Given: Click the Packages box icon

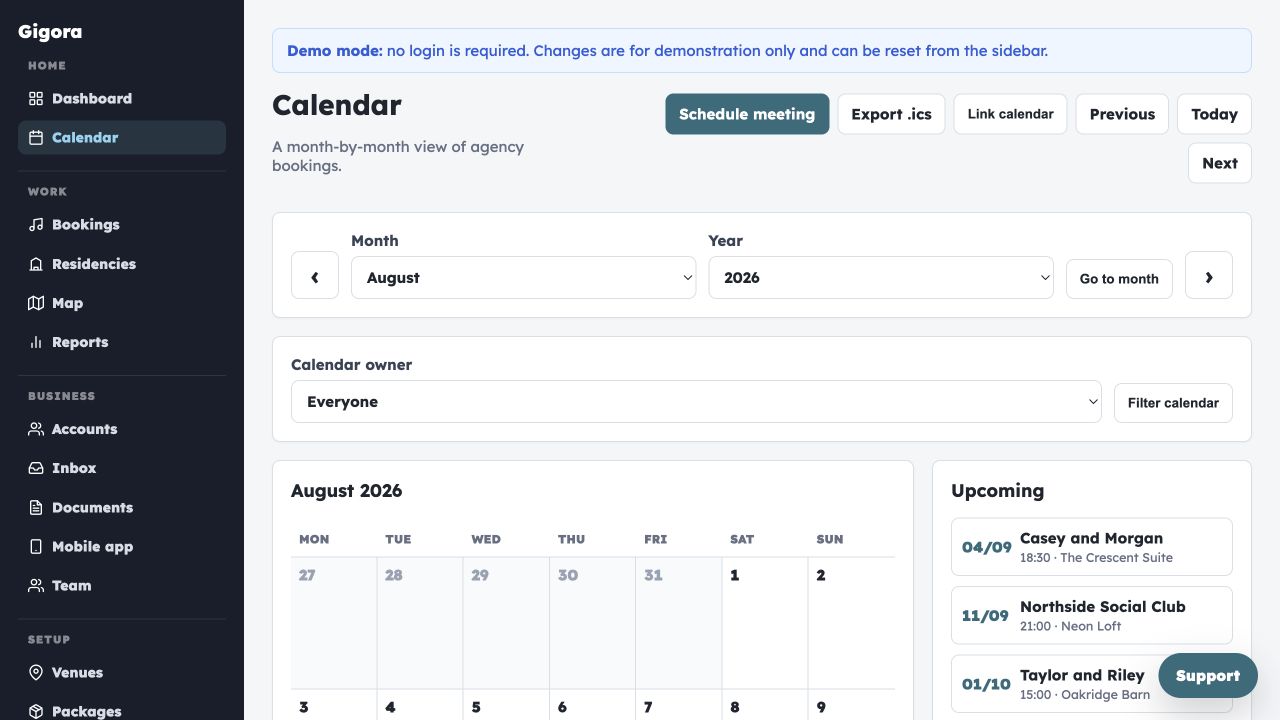Looking at the screenshot, I should (x=36, y=711).
